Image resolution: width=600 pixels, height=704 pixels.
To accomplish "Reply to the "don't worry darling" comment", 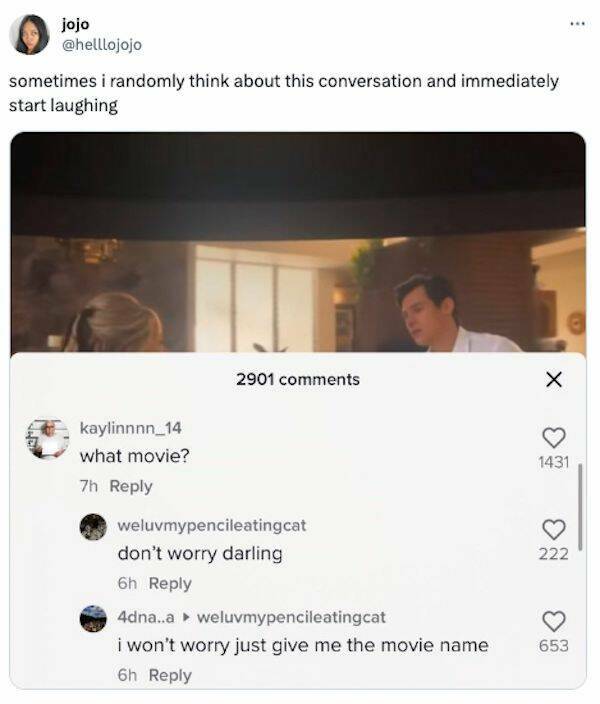I will (x=169, y=583).
